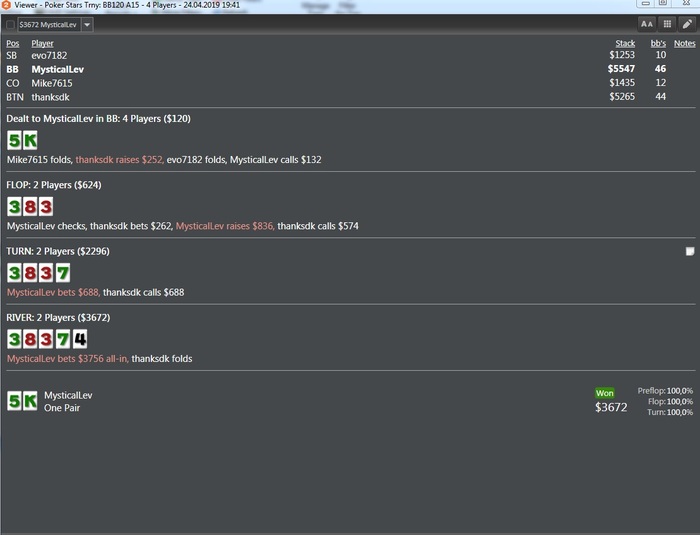This screenshot has height=535, width=700.
Task: Select the evo7182 player name
Action: pos(49,55)
